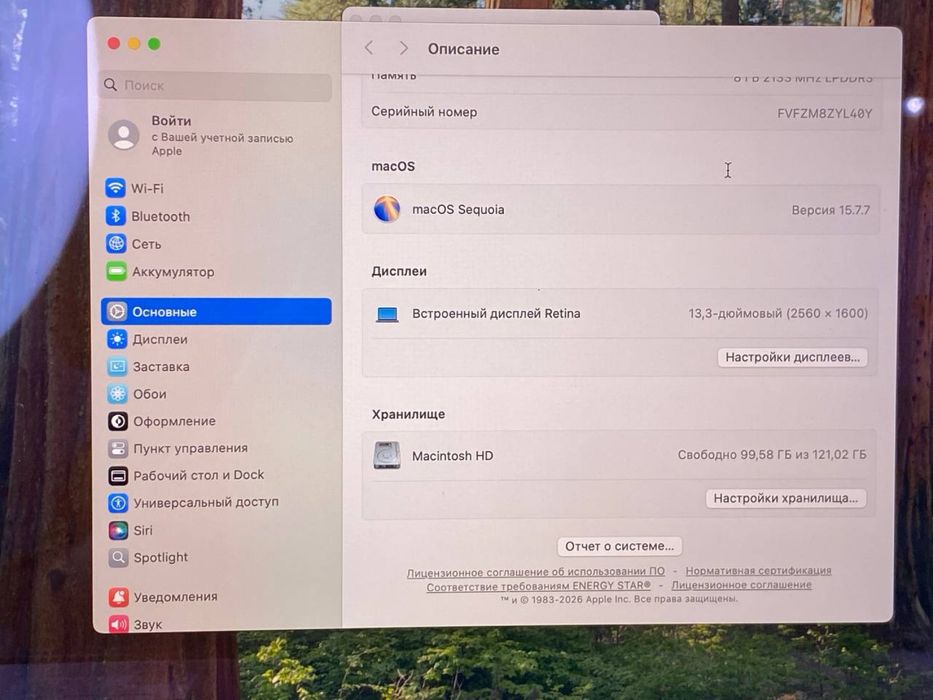
Task: Select Заставка in the sidebar
Action: point(217,366)
